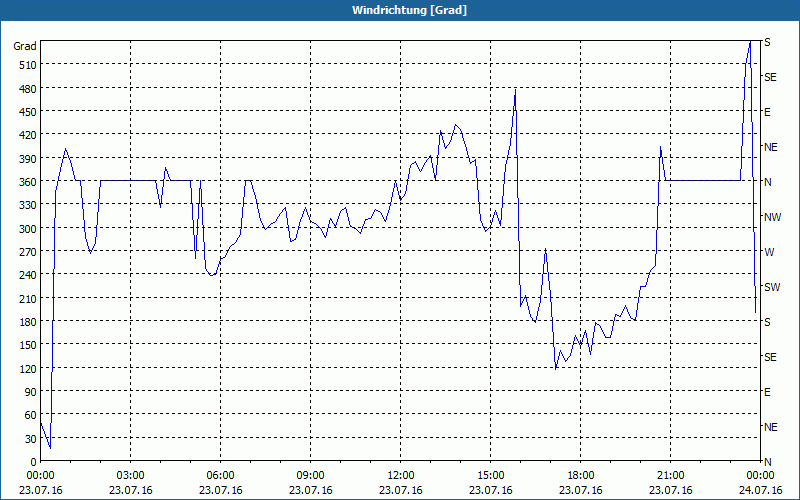Select the 00:00 label above 23.07.16
Screen dimensions: 800x500
40,476
